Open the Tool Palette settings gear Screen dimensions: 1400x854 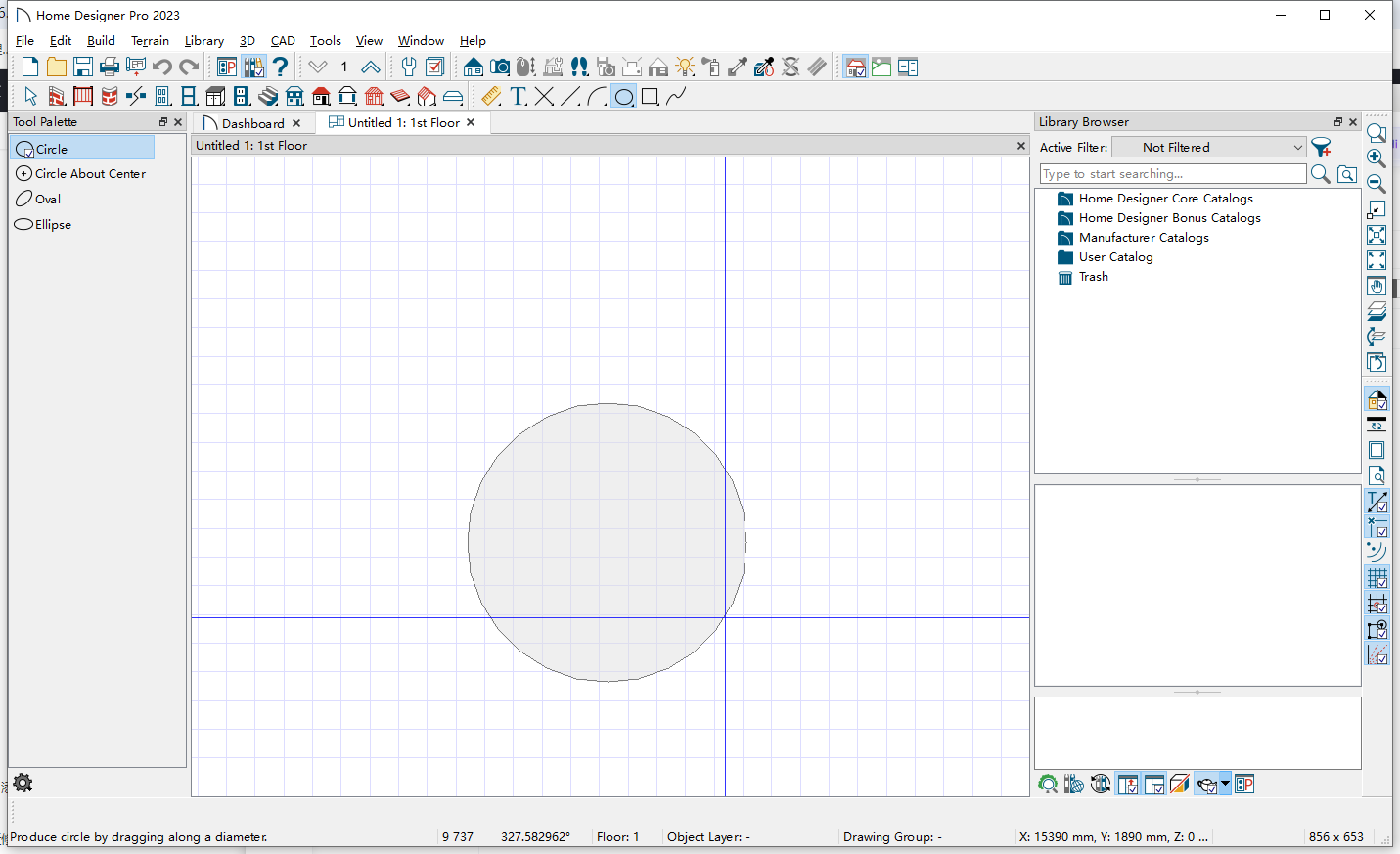click(23, 783)
